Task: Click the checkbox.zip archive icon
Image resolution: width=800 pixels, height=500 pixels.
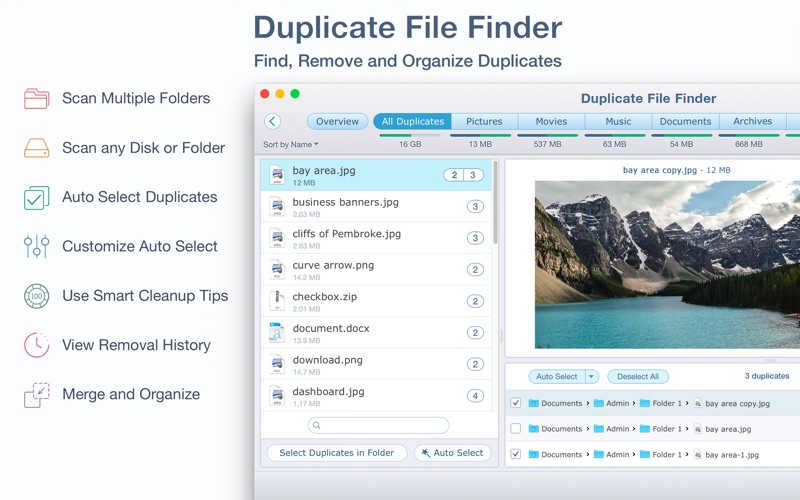Action: click(277, 301)
